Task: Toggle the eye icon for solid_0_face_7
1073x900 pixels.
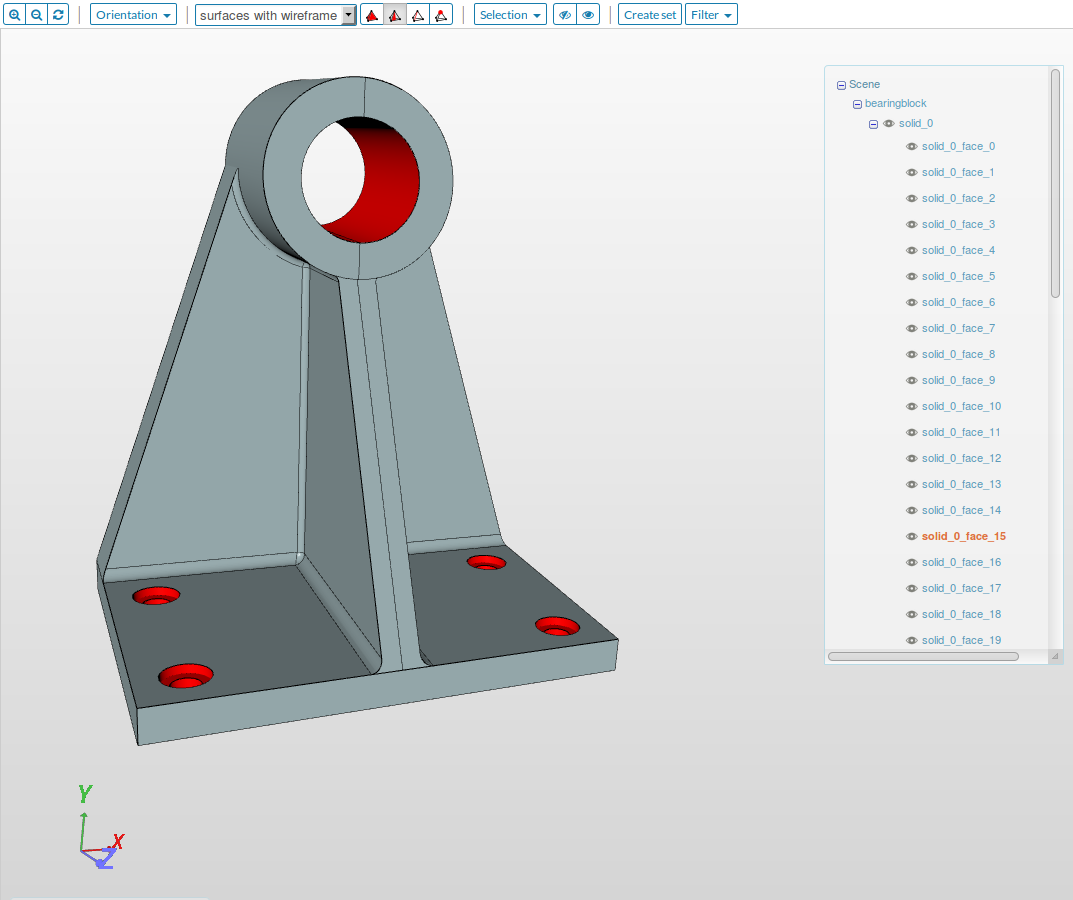Action: coord(911,329)
